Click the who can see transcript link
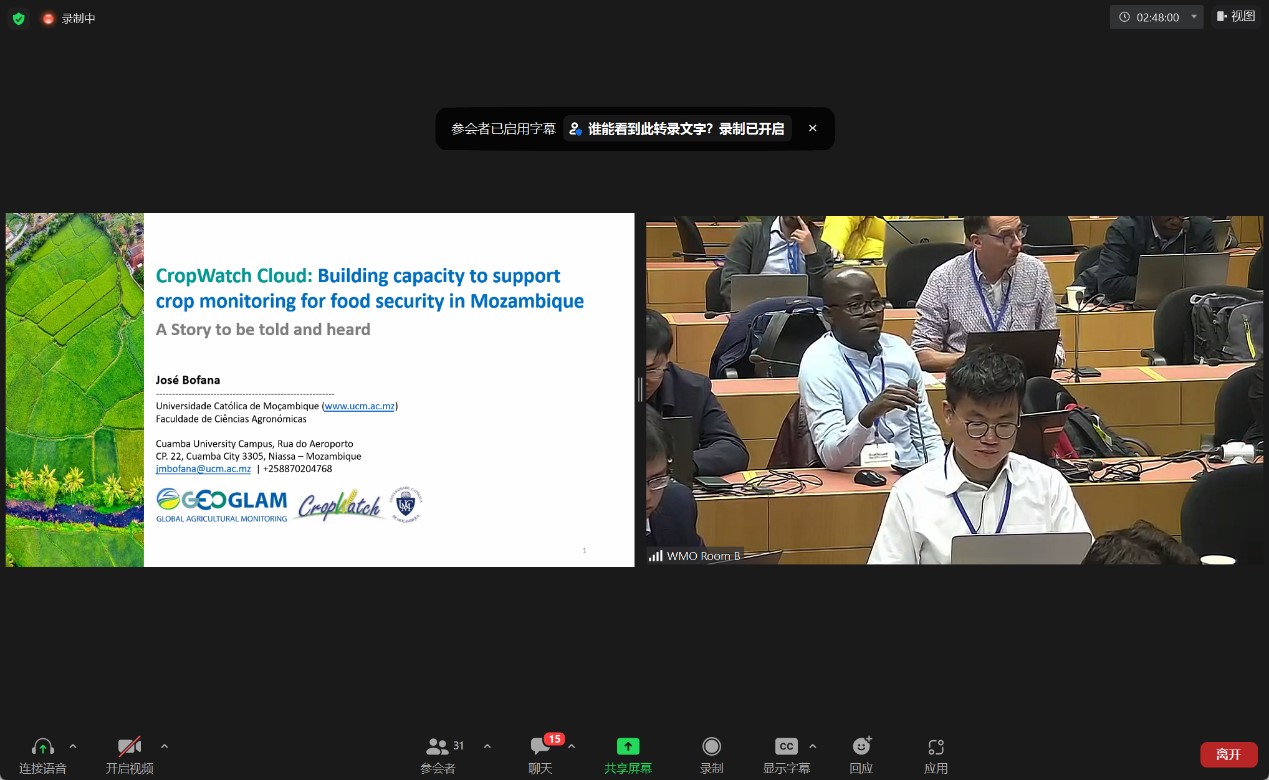The image size is (1269, 780). point(677,129)
